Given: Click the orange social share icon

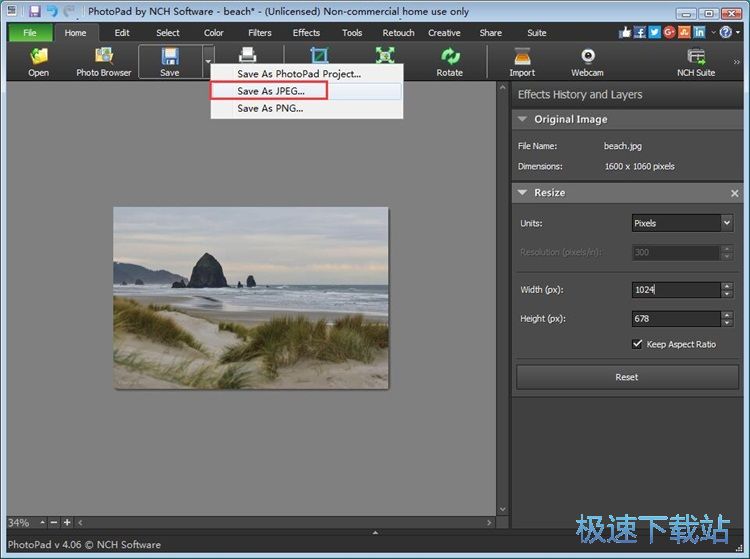Looking at the screenshot, I should (x=684, y=32).
